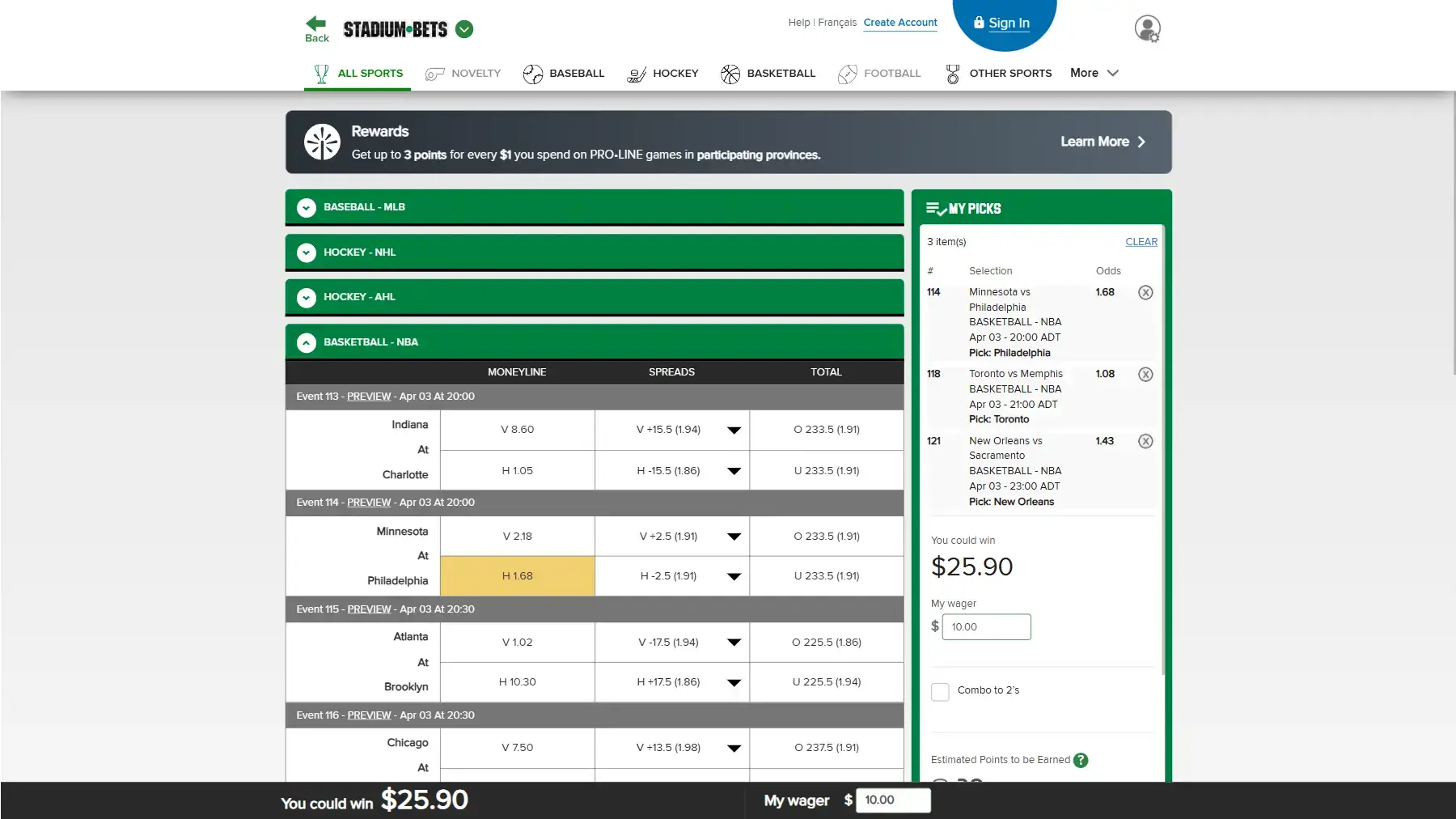The width and height of the screenshot is (1456, 819).
Task: Select Over 233.5 total for Indiana game
Action: click(827, 430)
